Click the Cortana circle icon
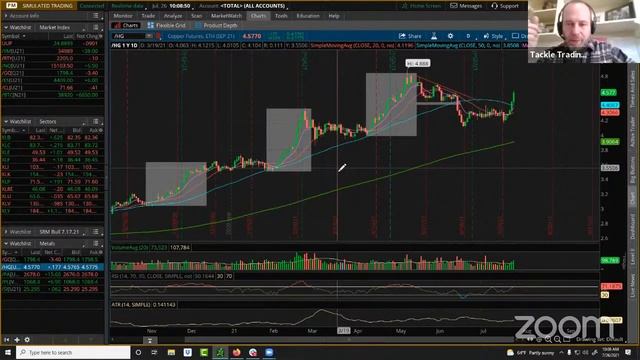Viewport: 640px width, 360px height. click(138, 352)
